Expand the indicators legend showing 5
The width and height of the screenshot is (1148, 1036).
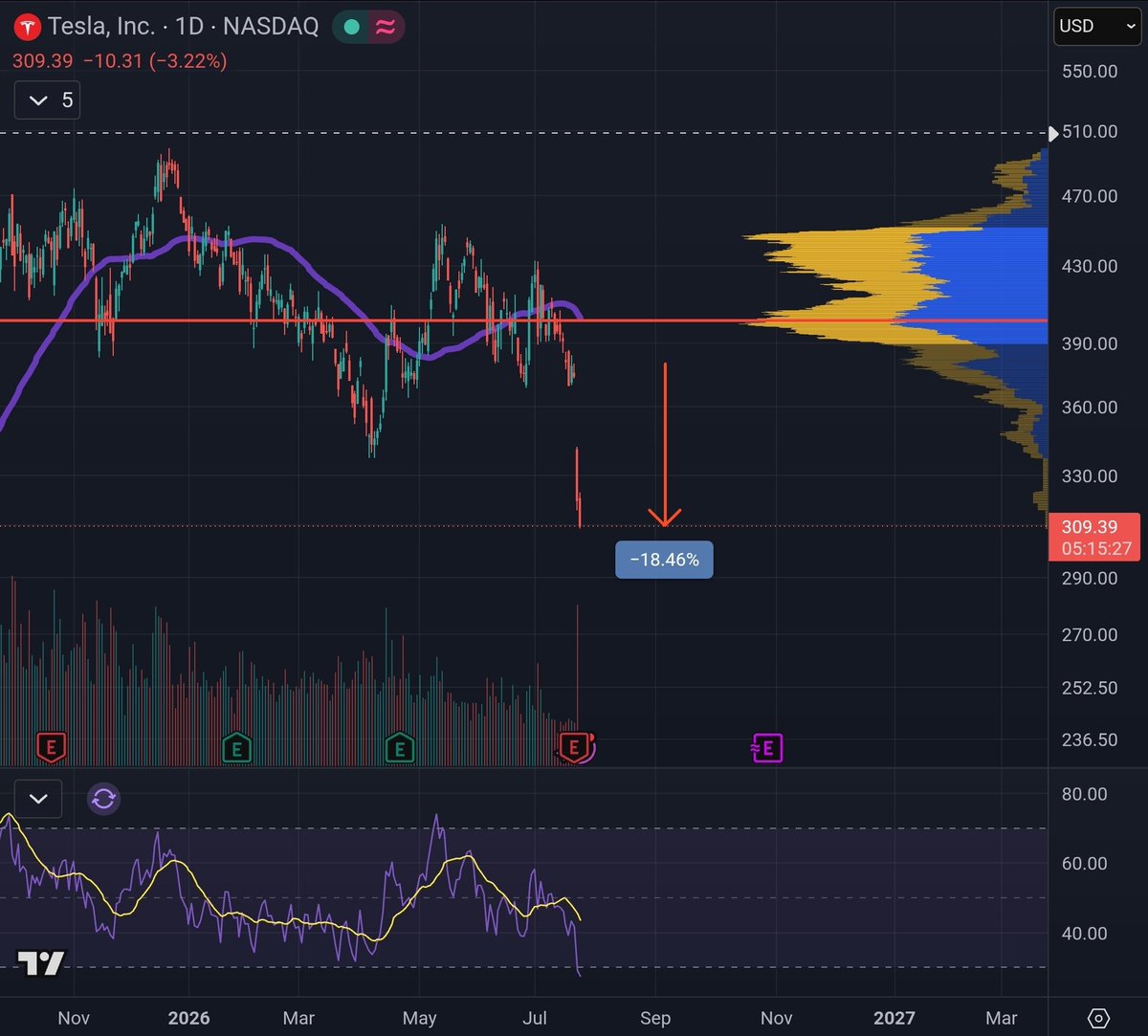[47, 100]
